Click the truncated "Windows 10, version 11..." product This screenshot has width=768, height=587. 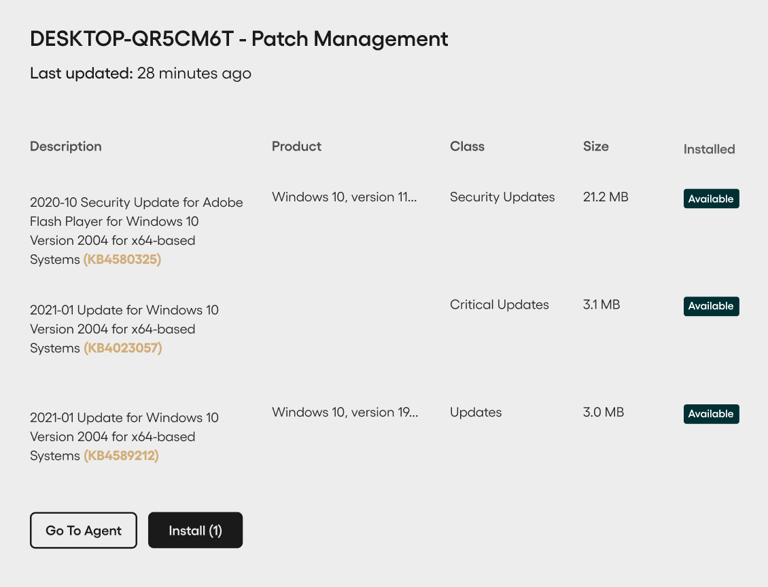(344, 197)
